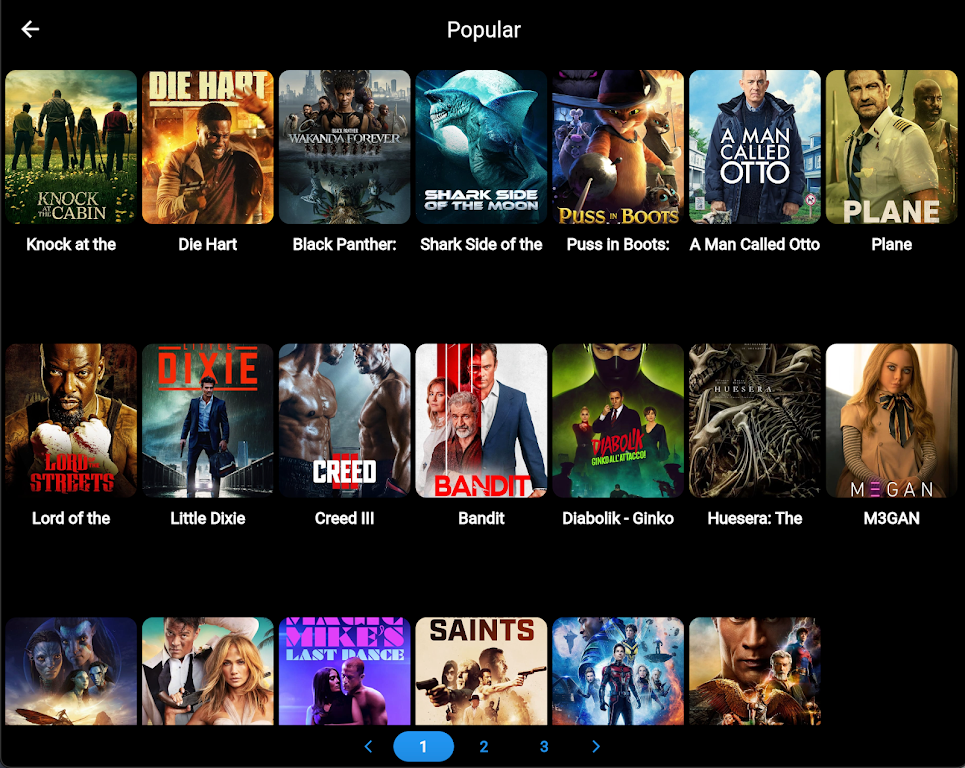Open the Creed III poster
The width and height of the screenshot is (965, 768).
point(345,421)
